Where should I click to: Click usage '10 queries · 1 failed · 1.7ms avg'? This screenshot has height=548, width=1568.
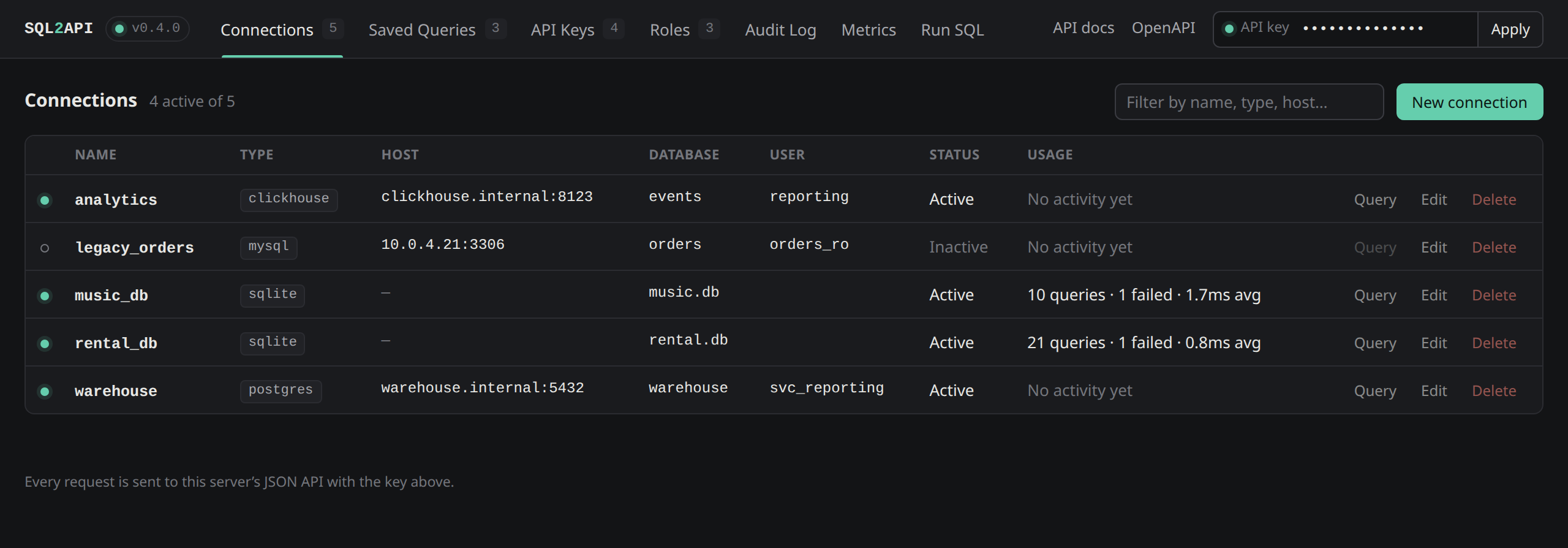pyautogui.click(x=1144, y=295)
